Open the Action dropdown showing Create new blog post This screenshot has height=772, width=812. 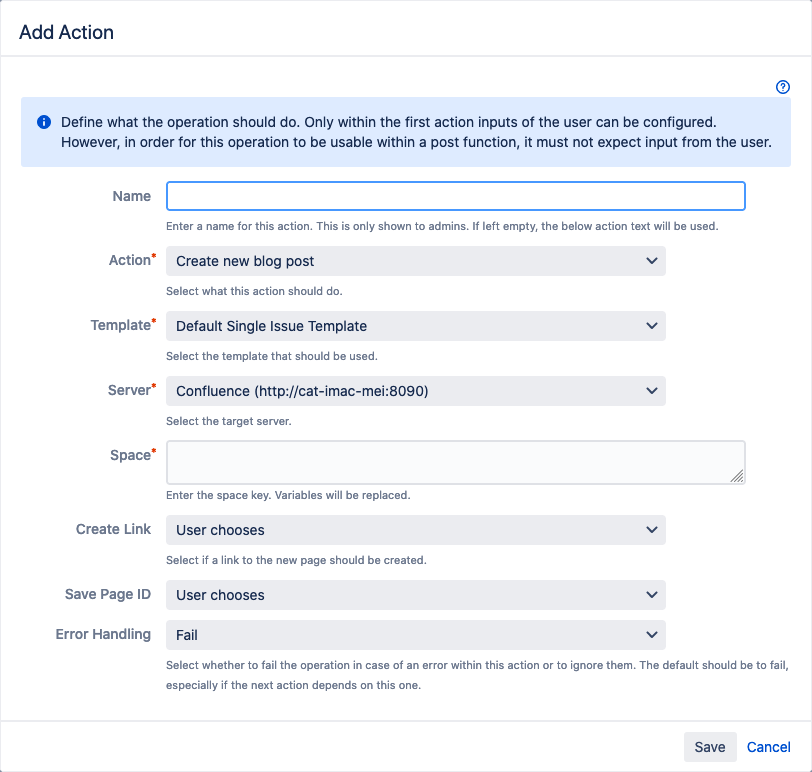click(x=415, y=261)
